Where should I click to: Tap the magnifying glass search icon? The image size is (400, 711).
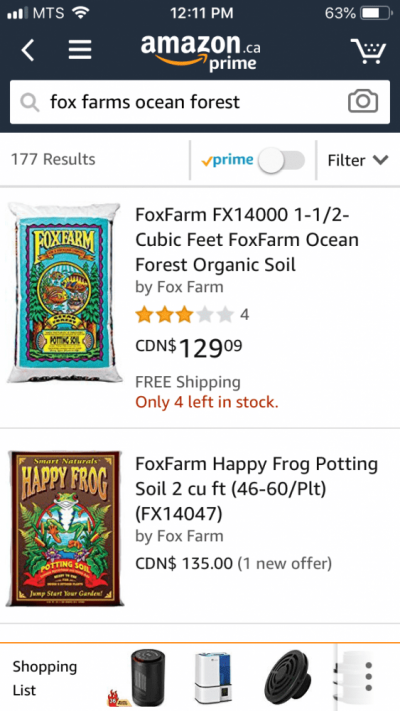(30, 103)
